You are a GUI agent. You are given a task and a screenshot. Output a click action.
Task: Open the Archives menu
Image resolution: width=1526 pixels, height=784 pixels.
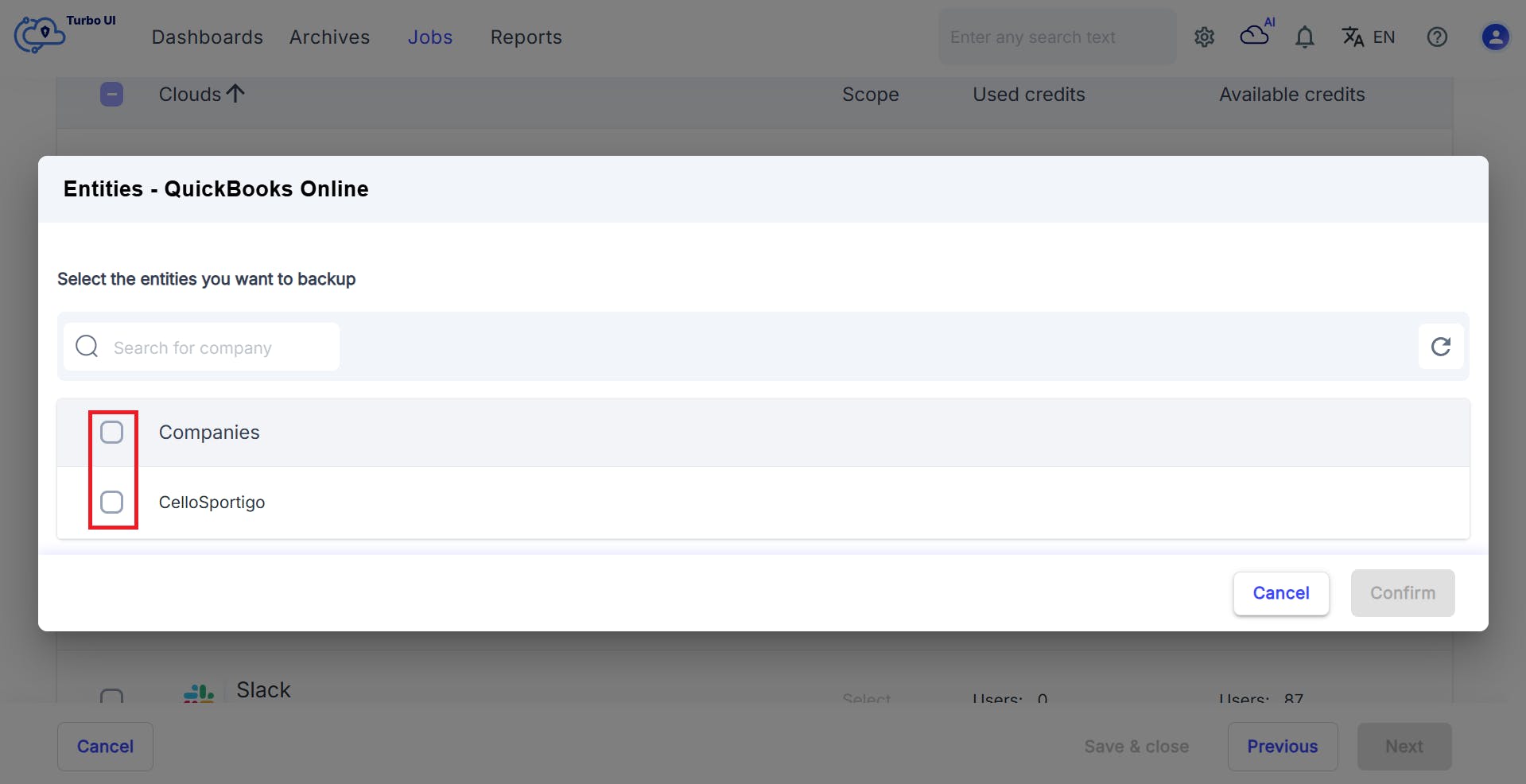click(329, 37)
